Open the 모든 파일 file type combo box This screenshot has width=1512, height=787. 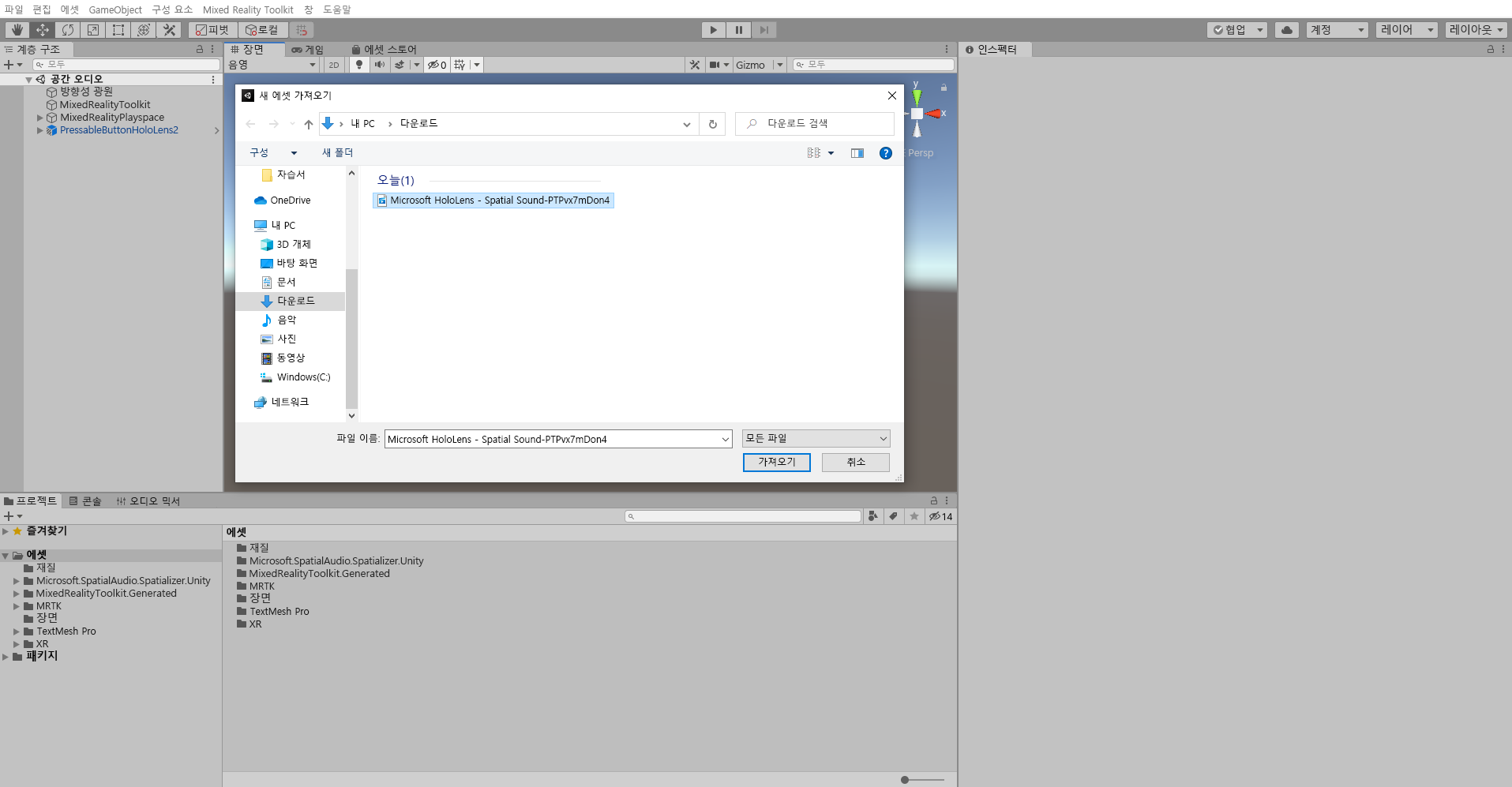816,438
